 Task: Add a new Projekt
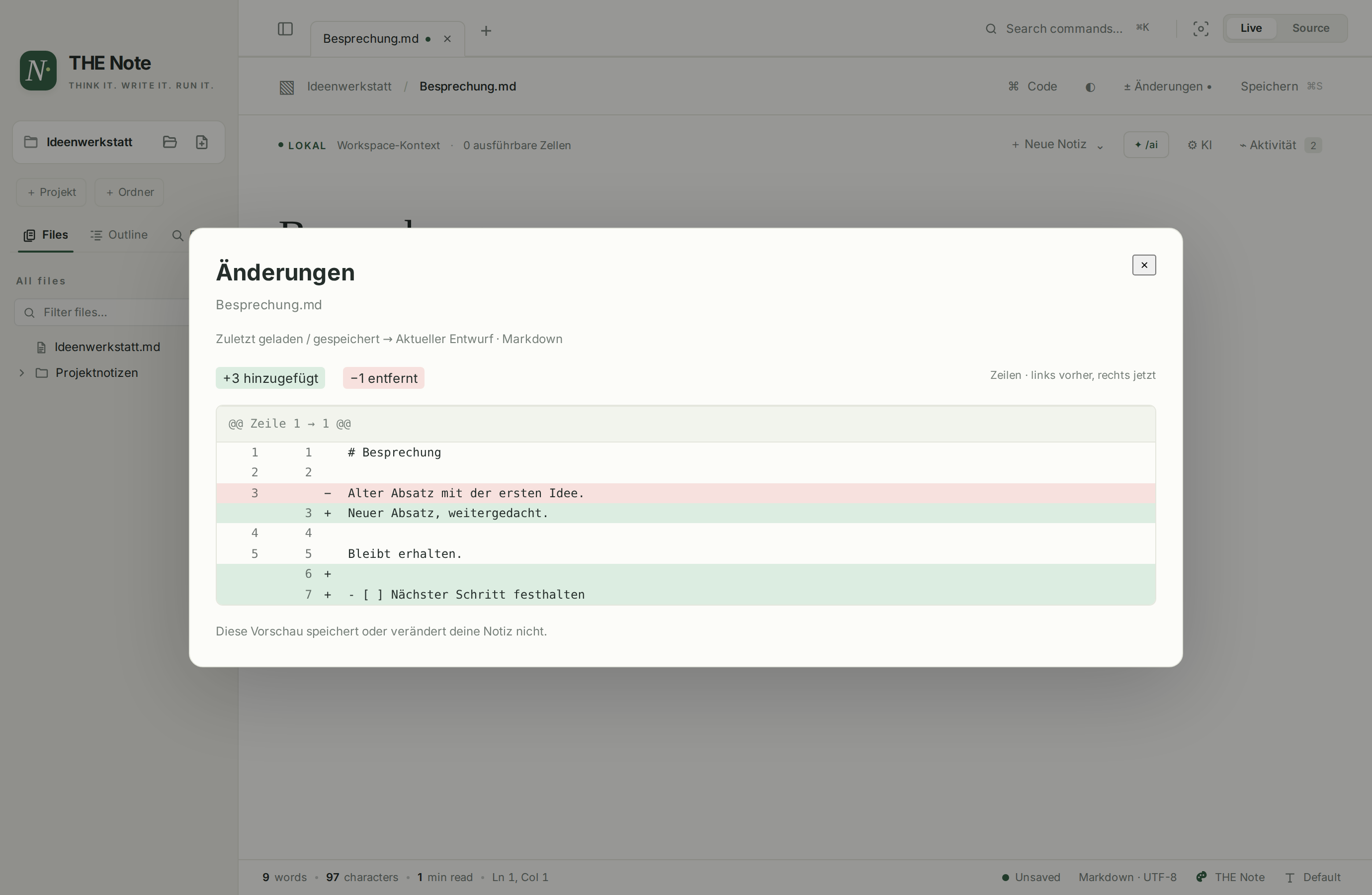[x=51, y=192]
